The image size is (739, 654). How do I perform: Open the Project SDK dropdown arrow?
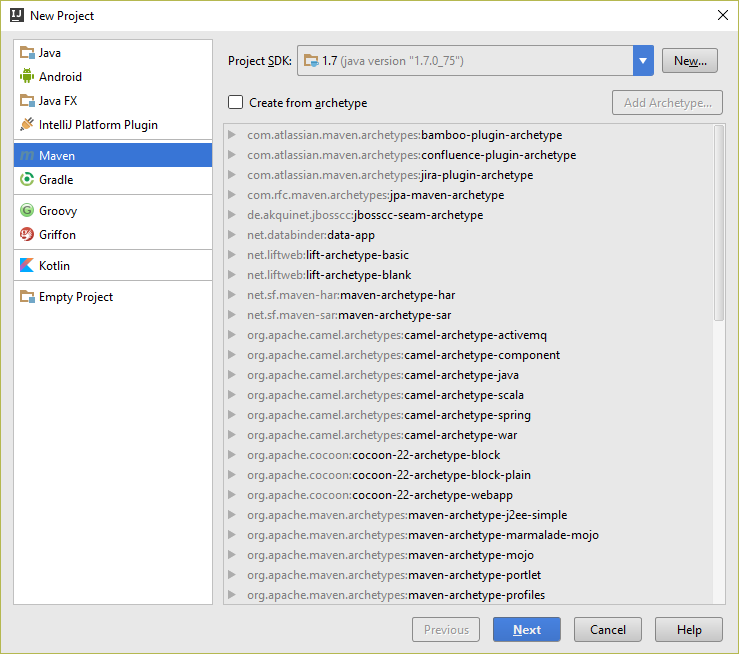[x=643, y=60]
